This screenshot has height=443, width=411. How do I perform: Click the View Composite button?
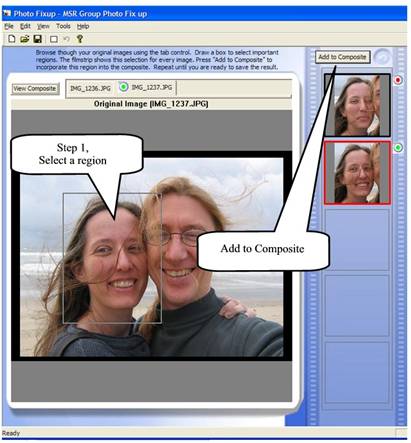click(35, 89)
